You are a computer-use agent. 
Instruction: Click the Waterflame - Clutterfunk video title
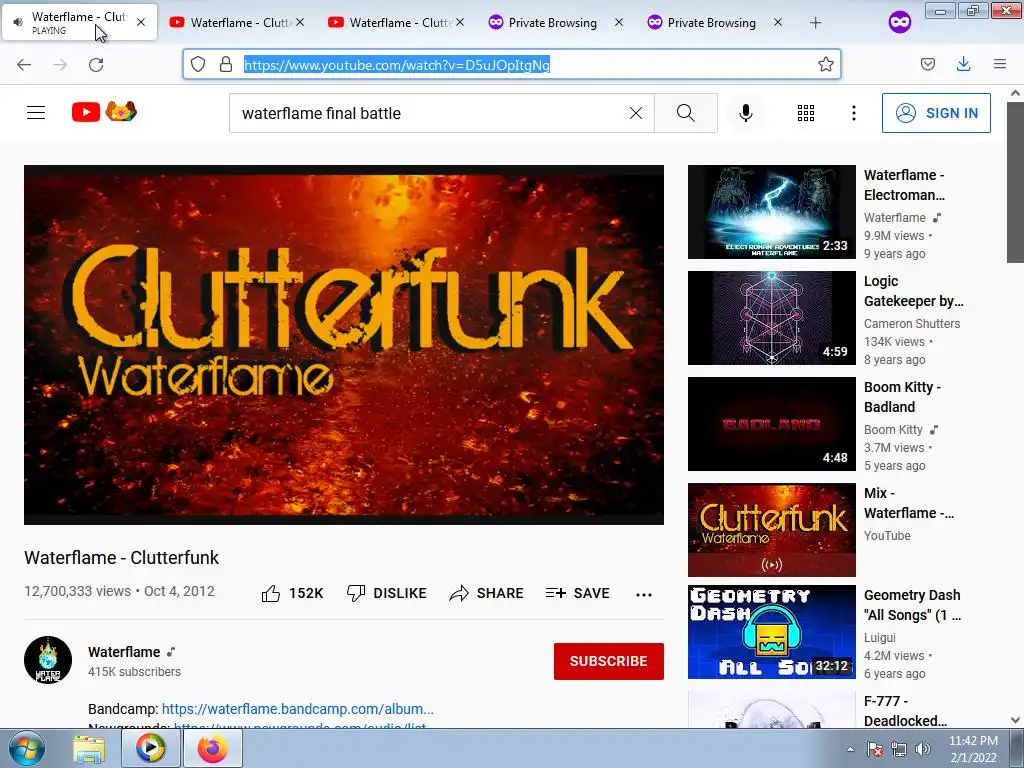click(121, 558)
